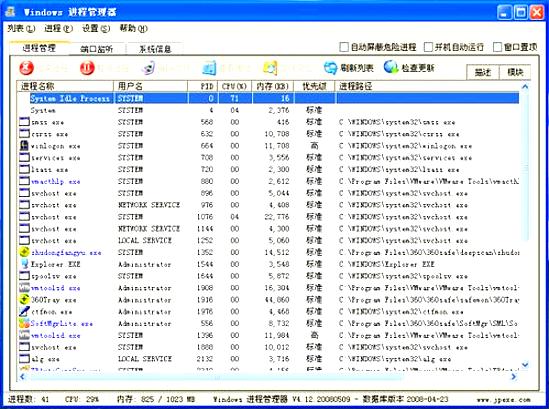
Task: Click the red pause-process toolbar icon
Action: click(x=87, y=68)
